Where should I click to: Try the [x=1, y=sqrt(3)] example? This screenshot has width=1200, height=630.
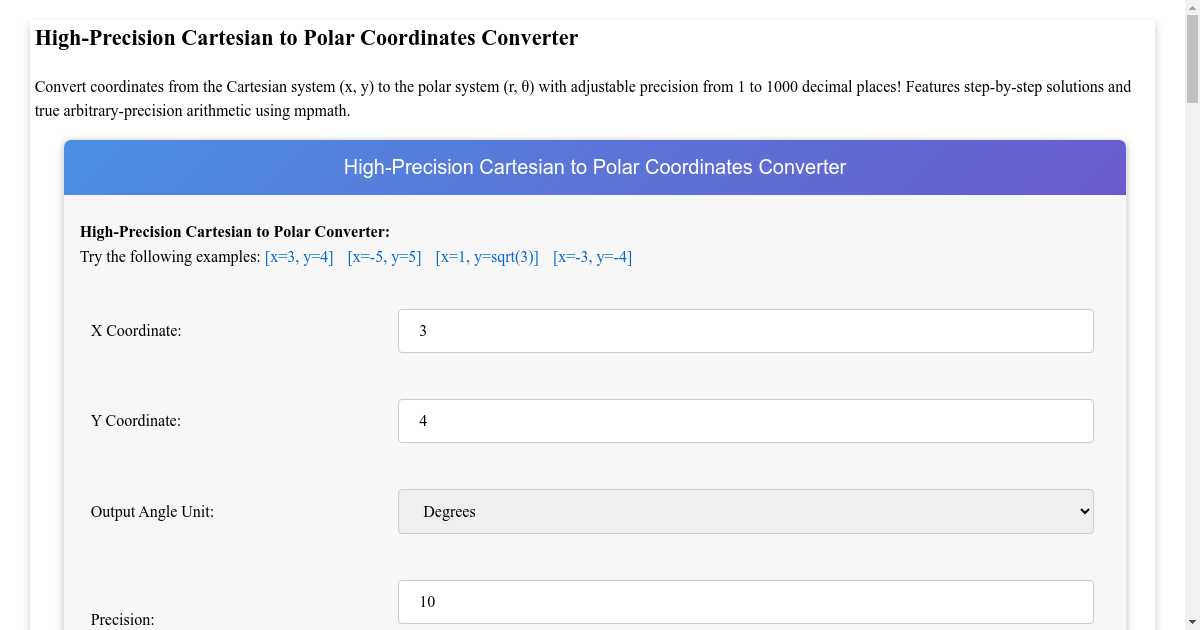tap(487, 257)
